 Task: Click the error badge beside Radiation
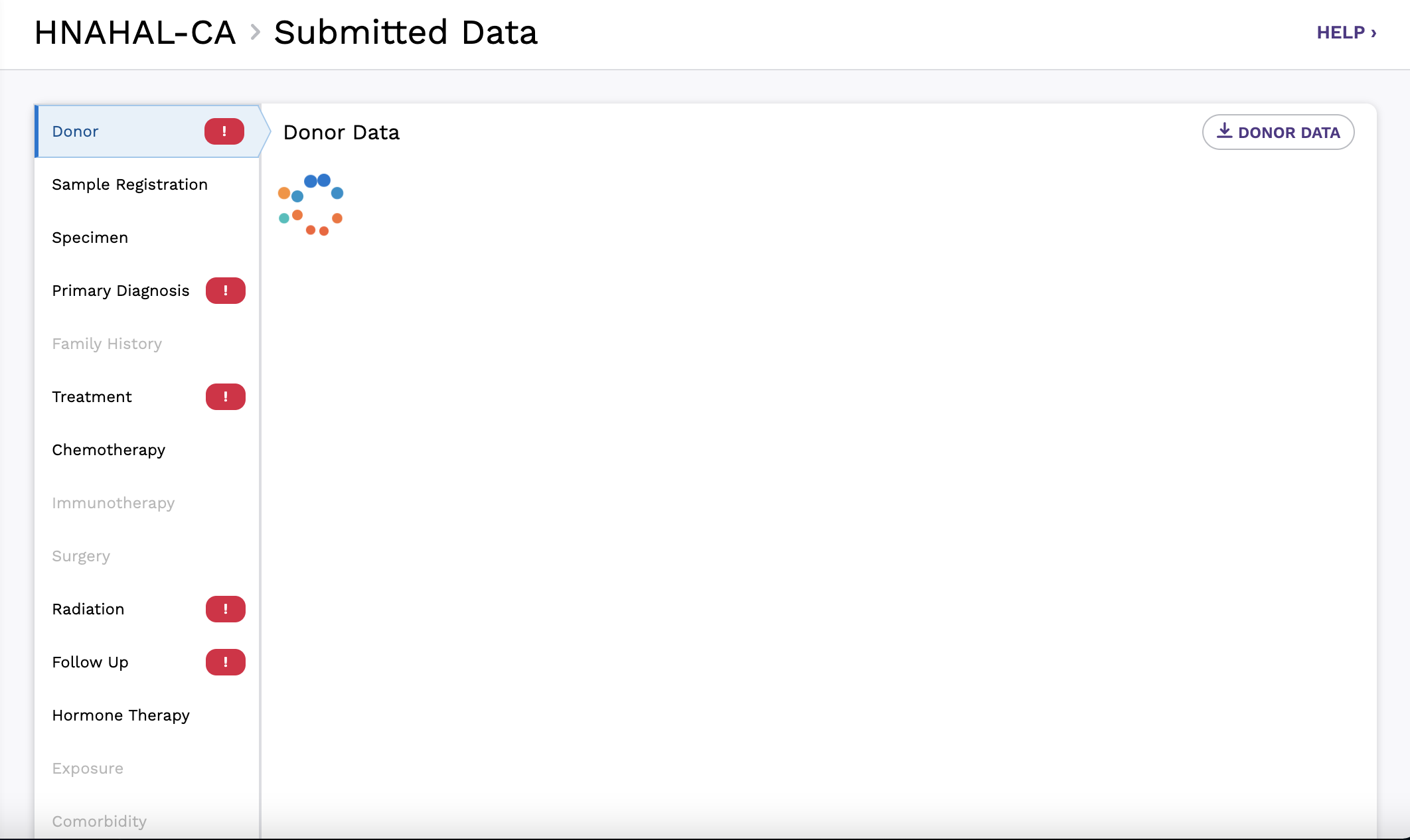pyautogui.click(x=225, y=608)
